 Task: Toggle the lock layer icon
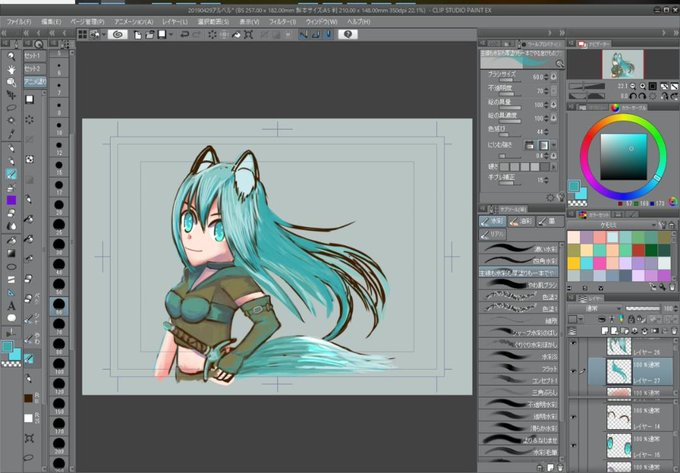(631, 320)
